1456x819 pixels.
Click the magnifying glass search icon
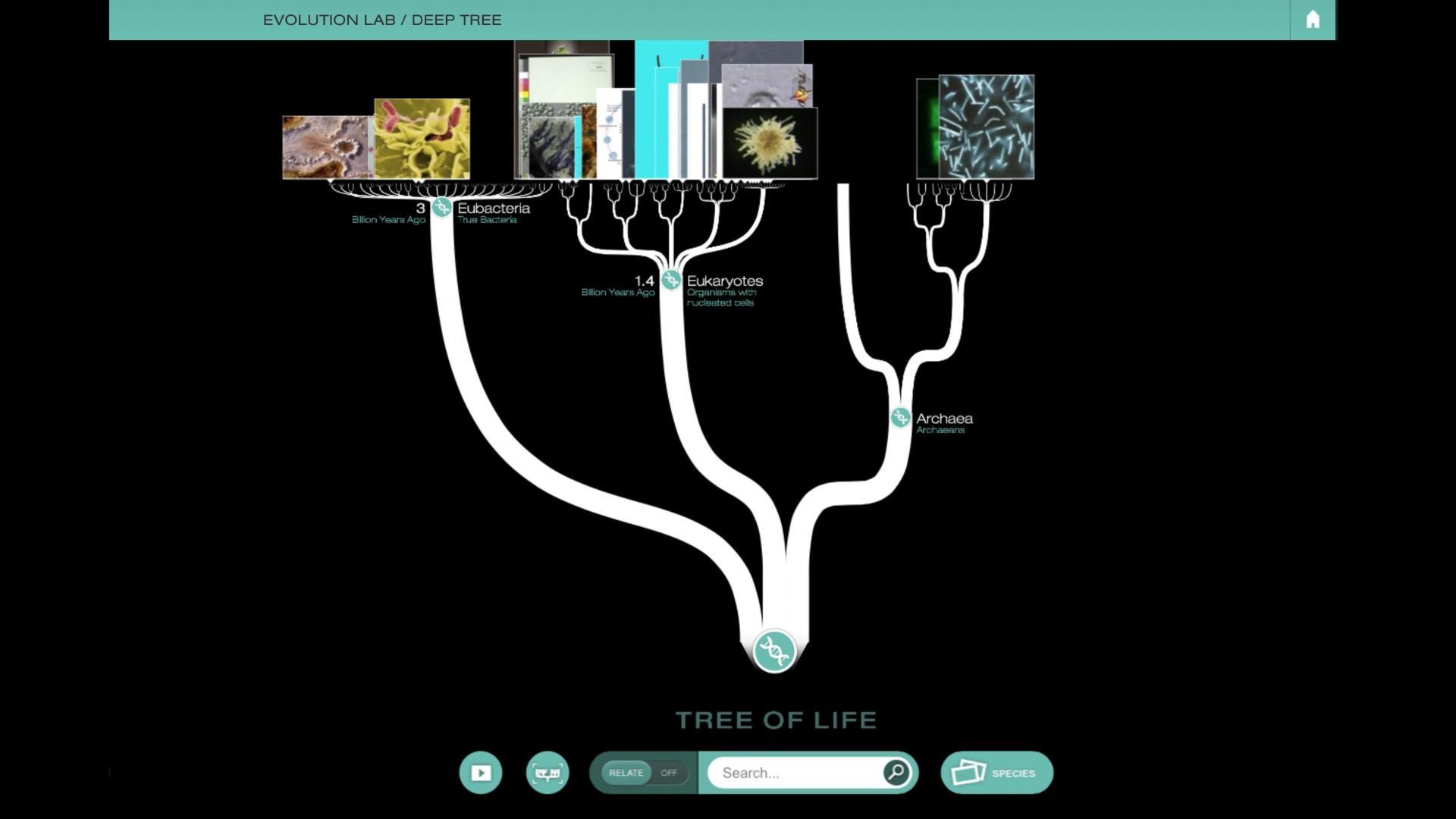896,772
